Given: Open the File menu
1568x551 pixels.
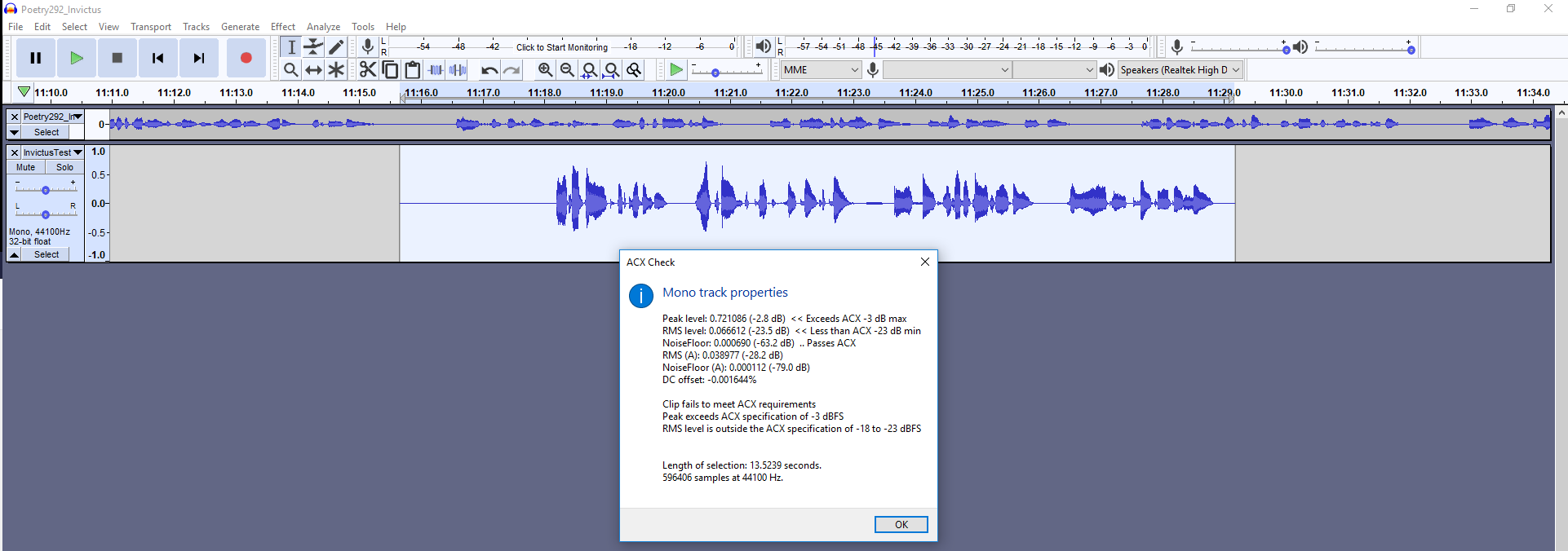Looking at the screenshot, I should [x=16, y=27].
